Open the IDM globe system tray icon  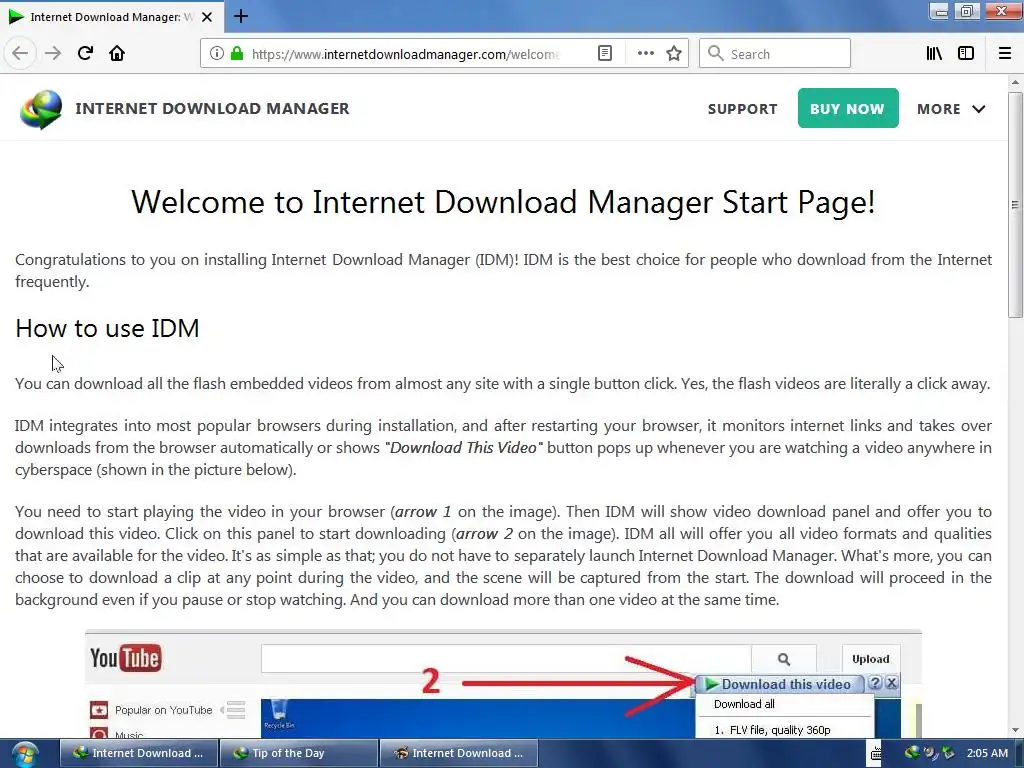click(912, 752)
